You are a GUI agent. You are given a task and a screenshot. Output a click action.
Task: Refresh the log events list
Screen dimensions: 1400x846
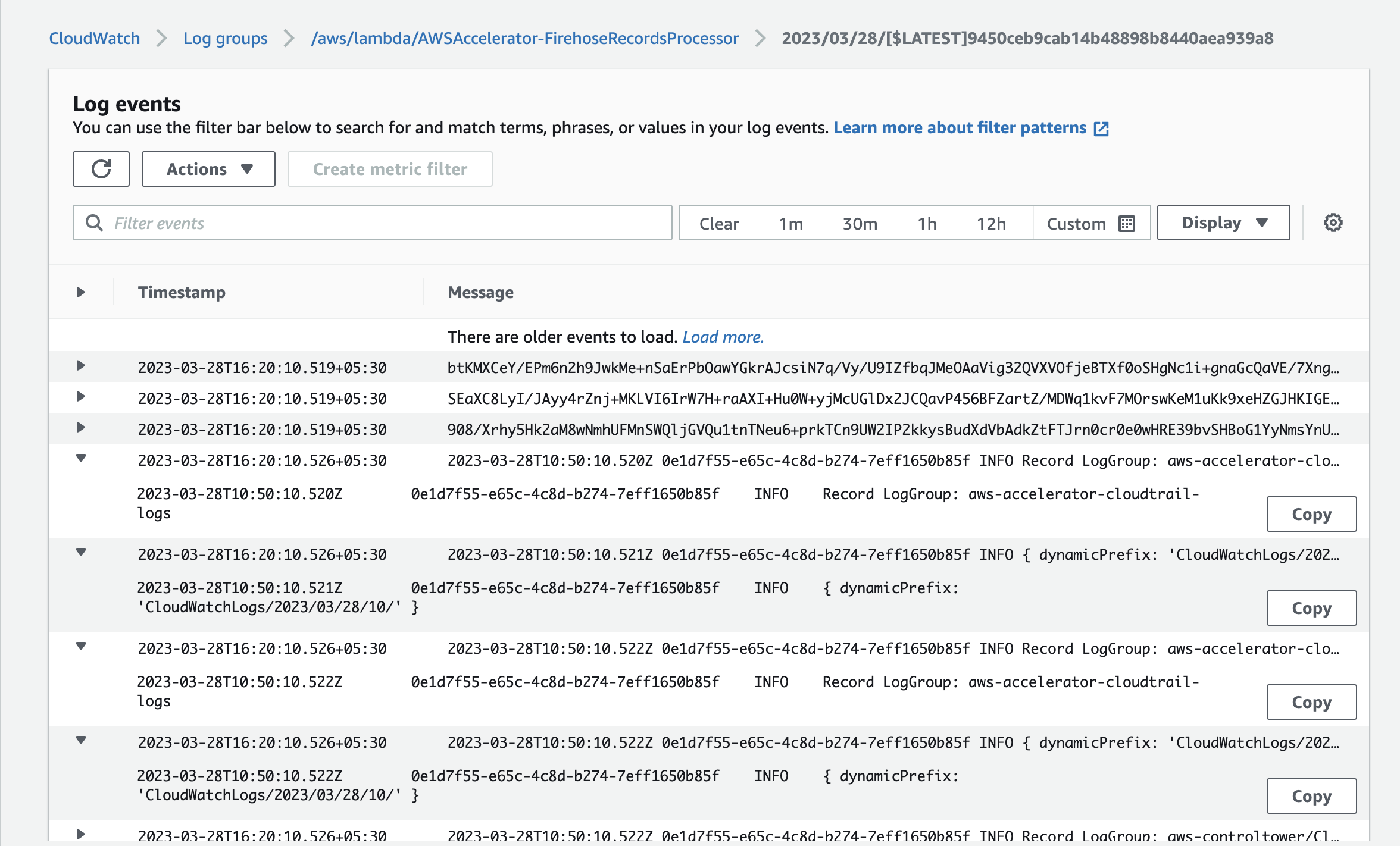point(101,169)
